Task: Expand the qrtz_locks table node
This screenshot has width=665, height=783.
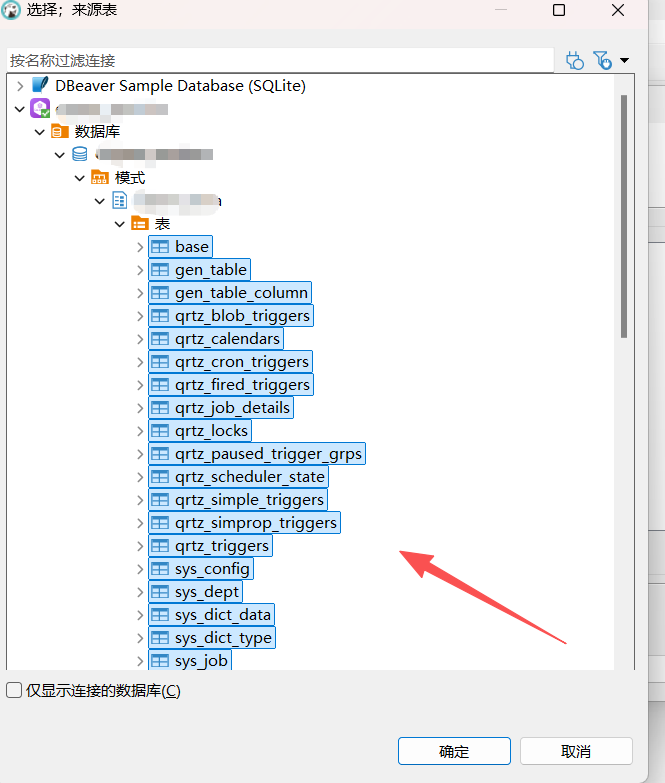Action: click(140, 430)
